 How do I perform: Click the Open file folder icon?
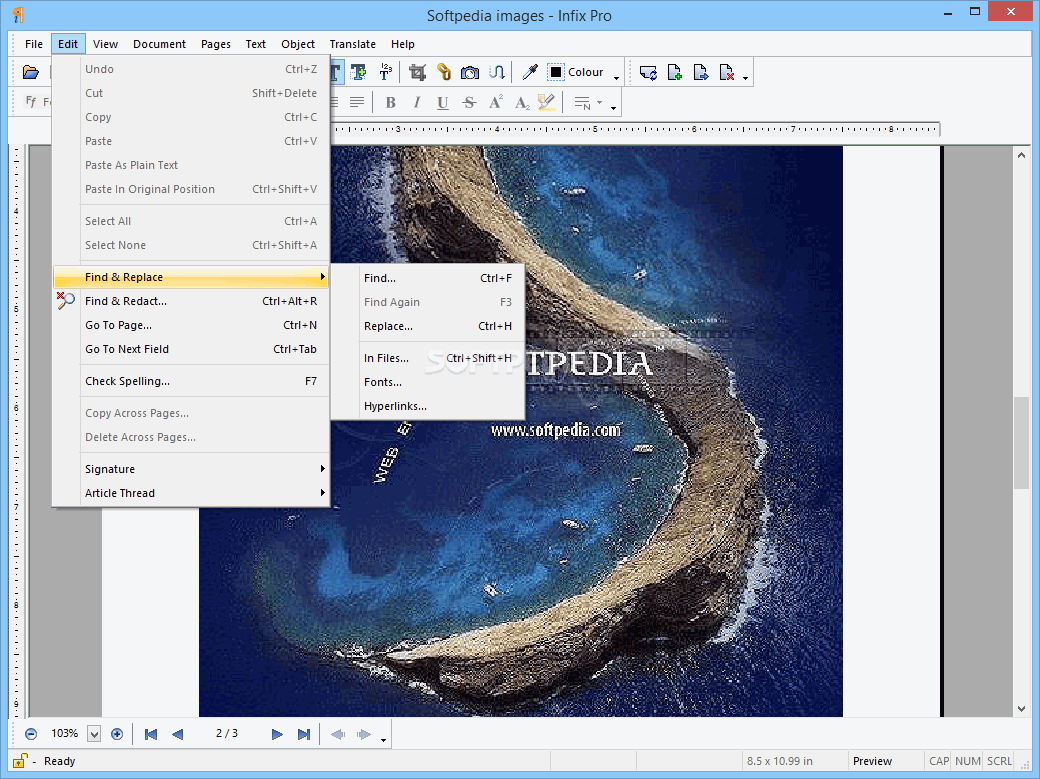(x=31, y=72)
